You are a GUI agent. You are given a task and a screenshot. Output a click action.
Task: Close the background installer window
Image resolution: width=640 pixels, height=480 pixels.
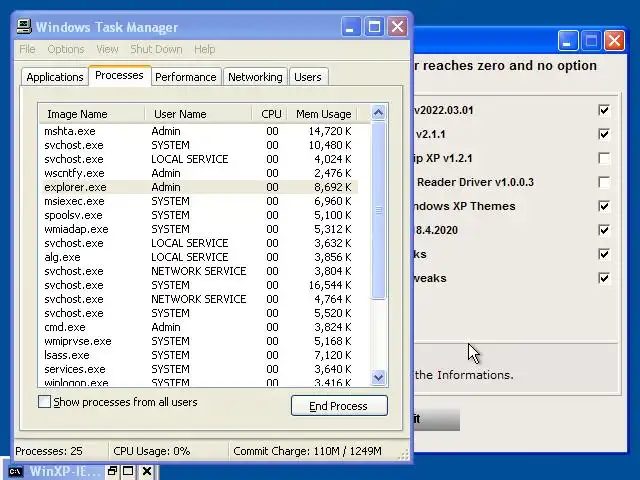pyautogui.click(x=614, y=40)
